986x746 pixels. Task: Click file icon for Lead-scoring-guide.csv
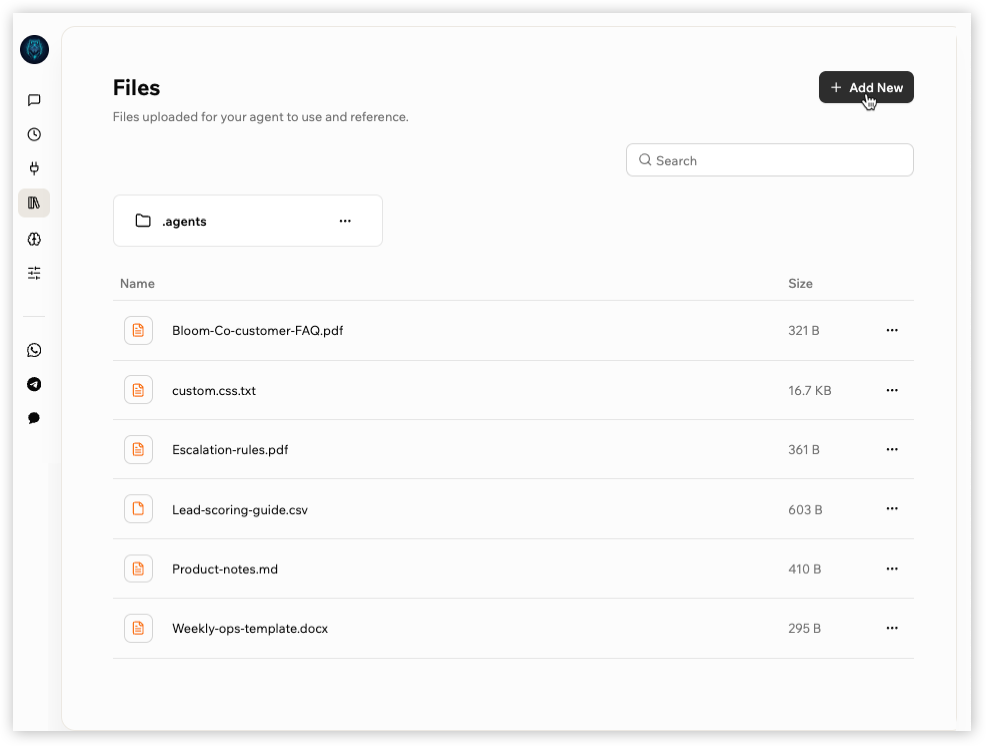(x=138, y=509)
